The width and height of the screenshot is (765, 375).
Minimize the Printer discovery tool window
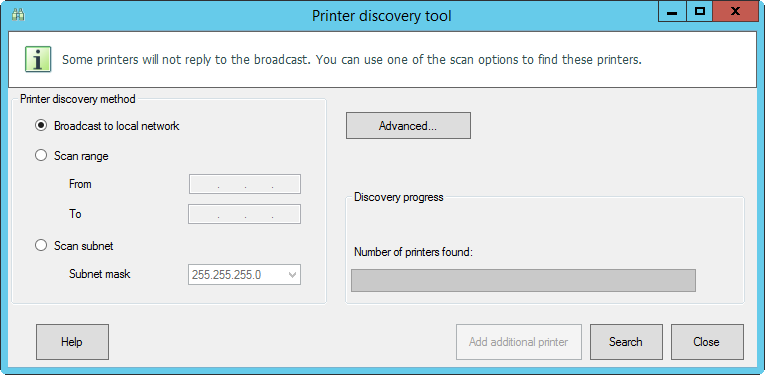(x=672, y=12)
